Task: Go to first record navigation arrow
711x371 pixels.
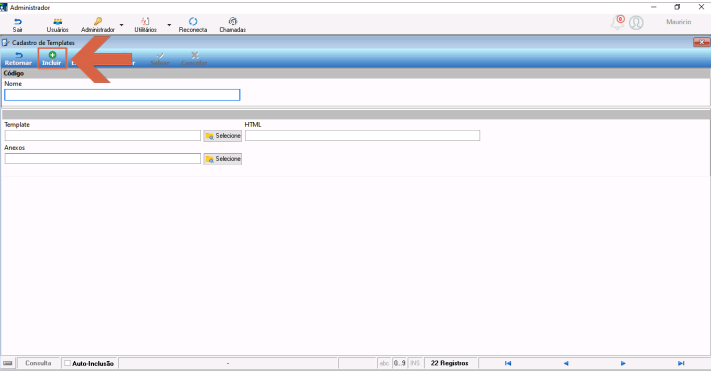Action: coord(508,363)
